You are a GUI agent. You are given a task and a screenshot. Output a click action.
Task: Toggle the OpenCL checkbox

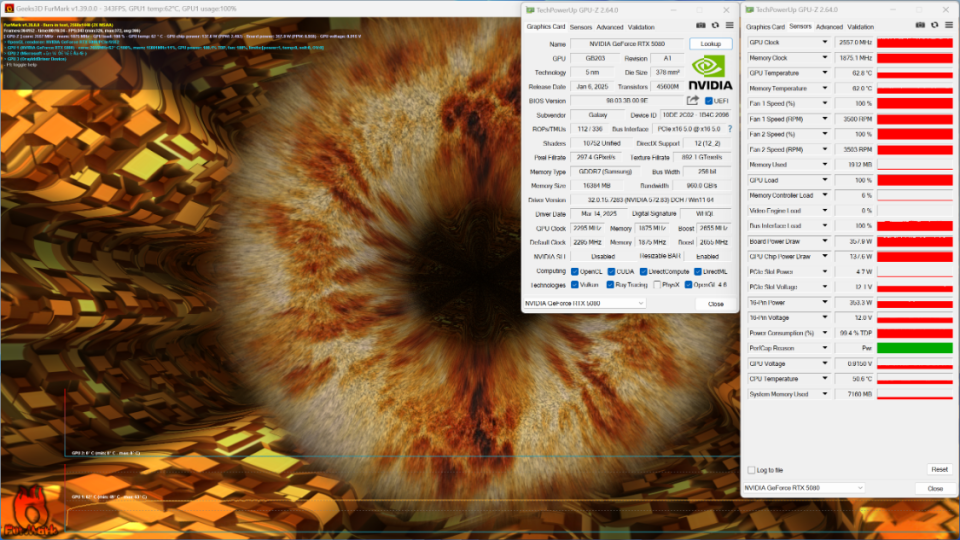(574, 272)
